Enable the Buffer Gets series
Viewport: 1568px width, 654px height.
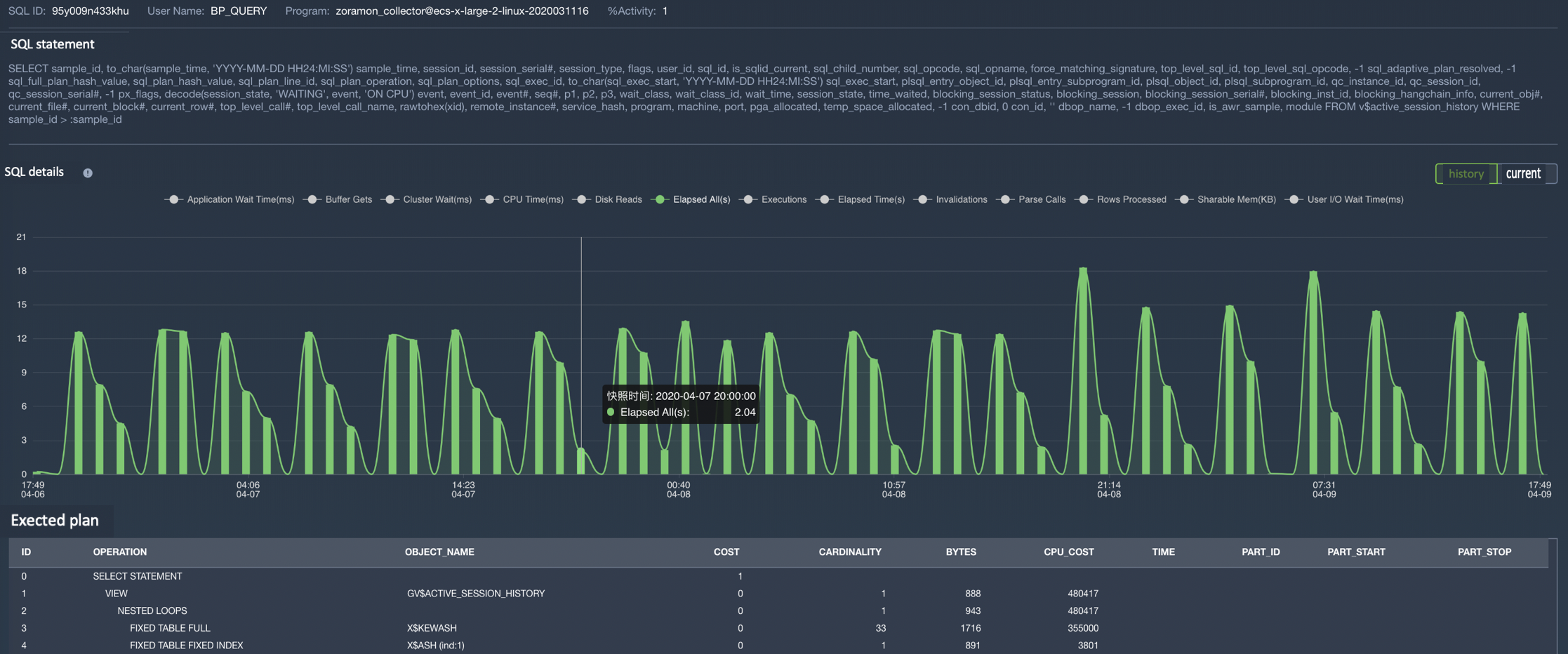click(x=312, y=199)
